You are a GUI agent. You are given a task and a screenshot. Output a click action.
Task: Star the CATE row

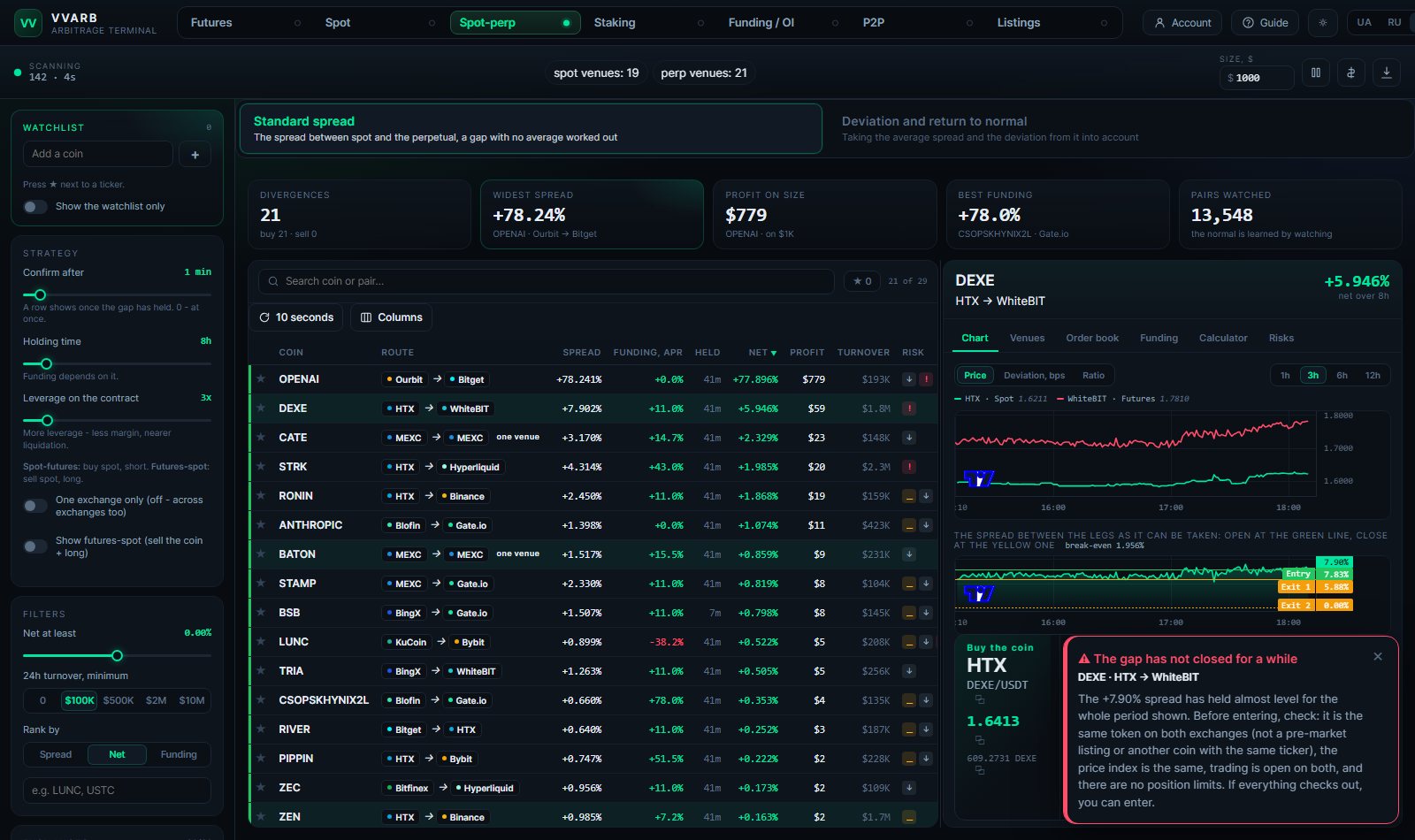[261, 438]
